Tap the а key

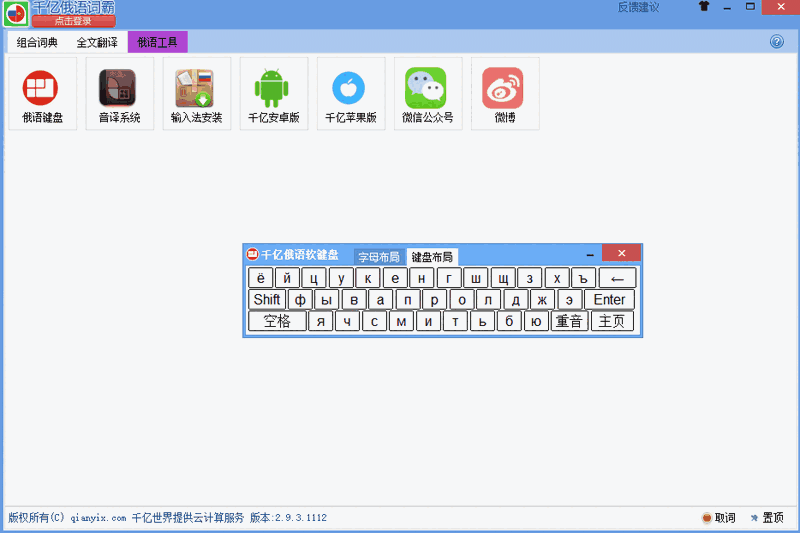381,299
